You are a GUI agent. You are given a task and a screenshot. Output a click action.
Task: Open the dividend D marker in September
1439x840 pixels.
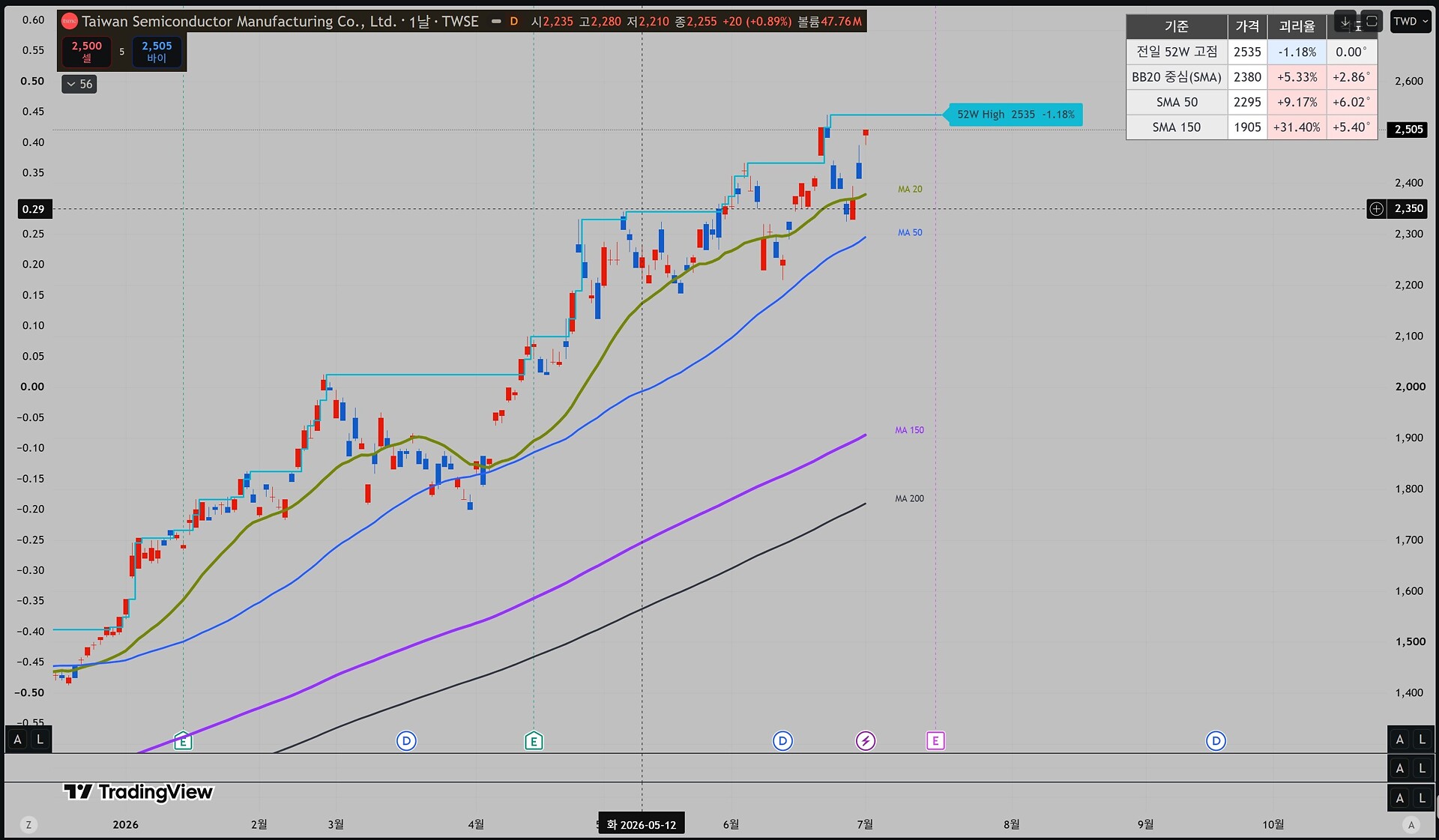pyautogui.click(x=1216, y=741)
